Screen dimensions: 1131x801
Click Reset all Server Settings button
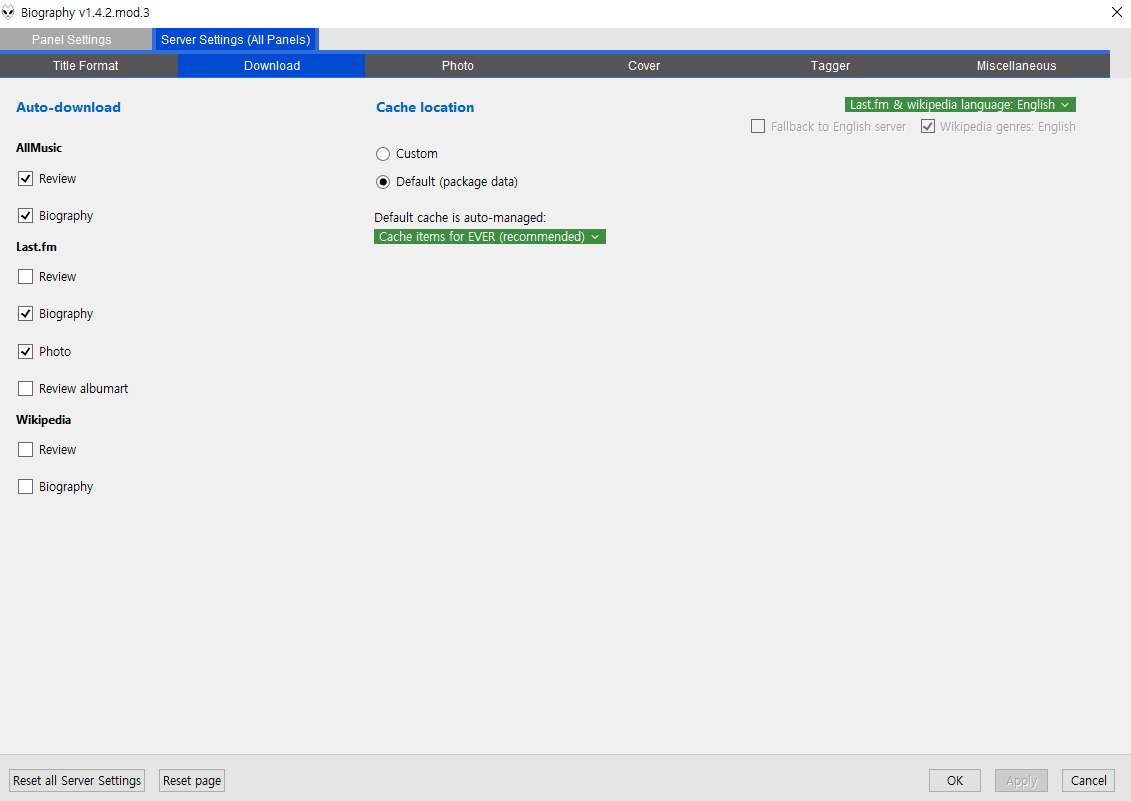[77, 781]
